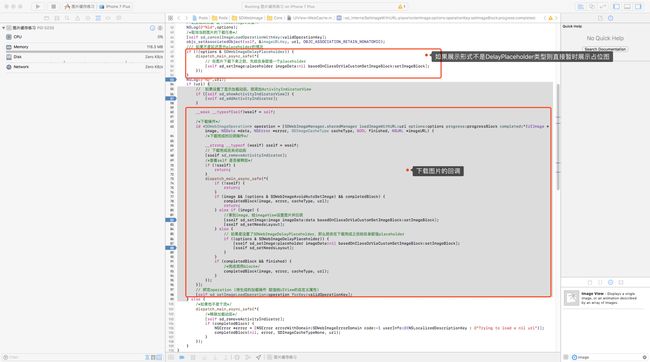Screen dimensions: 650x362
Task: Open the Code Snippet library tab
Action: [600, 282]
